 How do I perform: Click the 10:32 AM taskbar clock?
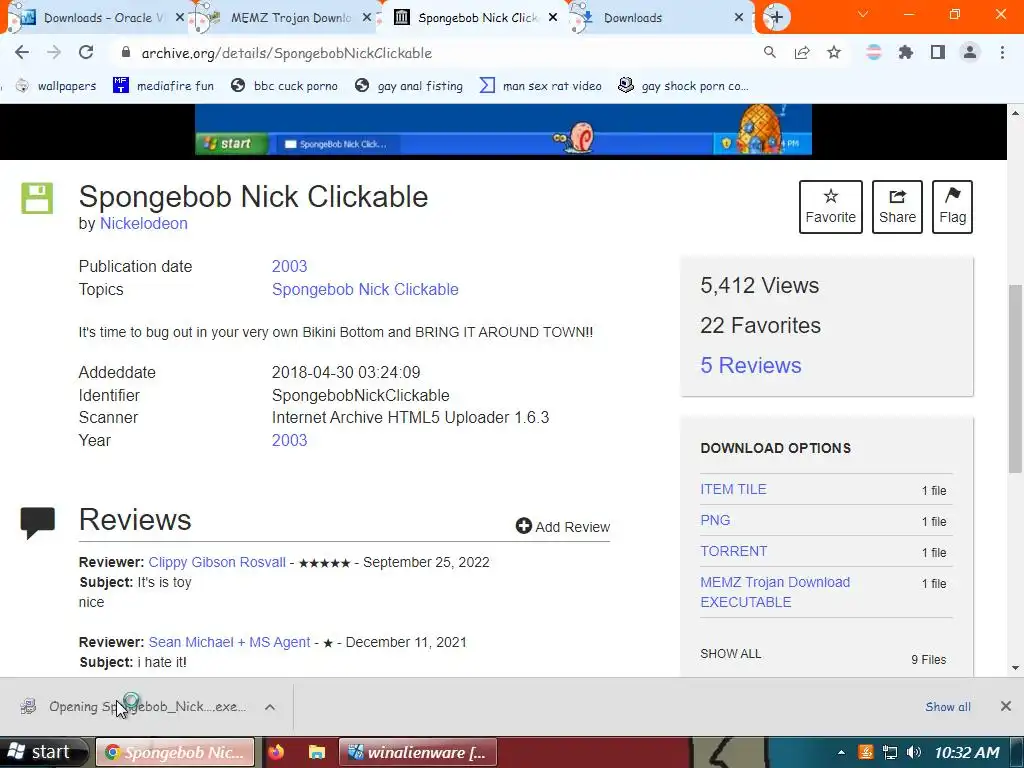point(967,753)
